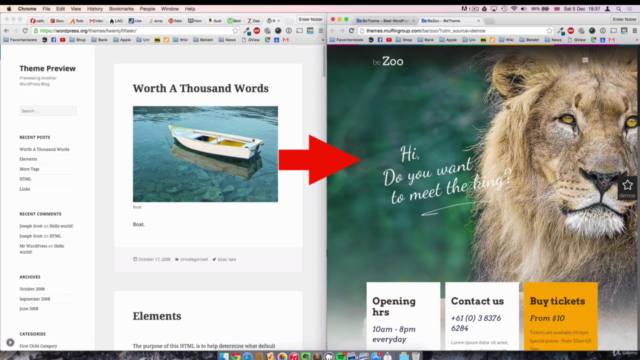This screenshot has height=360, width=640.
Task: Click the Contact us card
Action: (x=482, y=316)
